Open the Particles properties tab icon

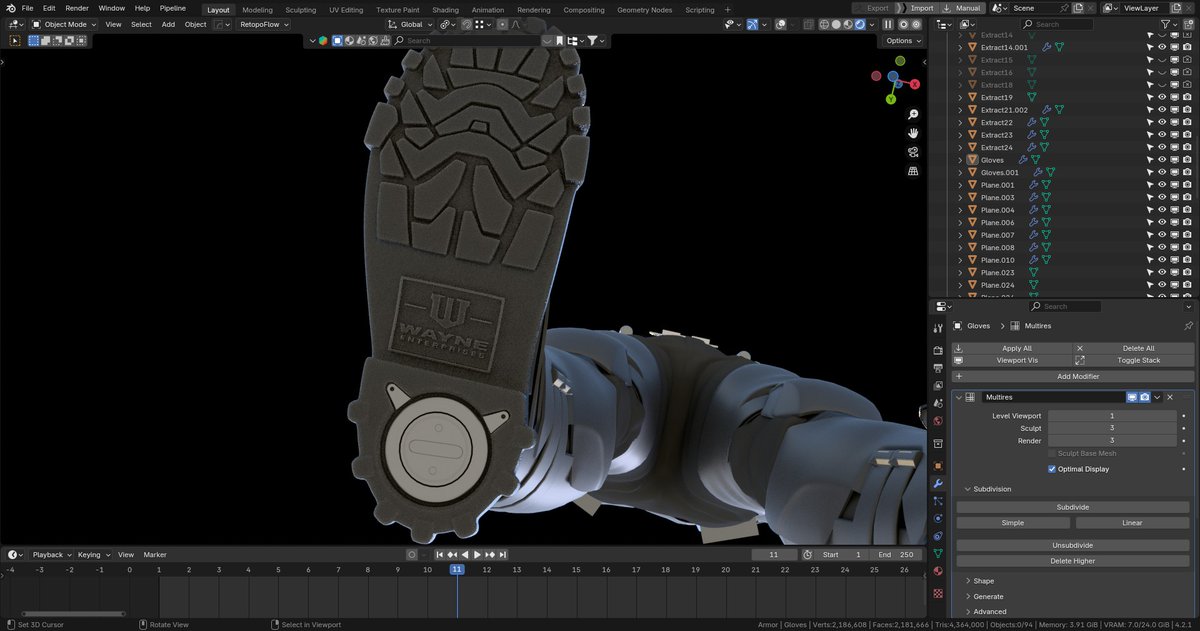(x=938, y=501)
